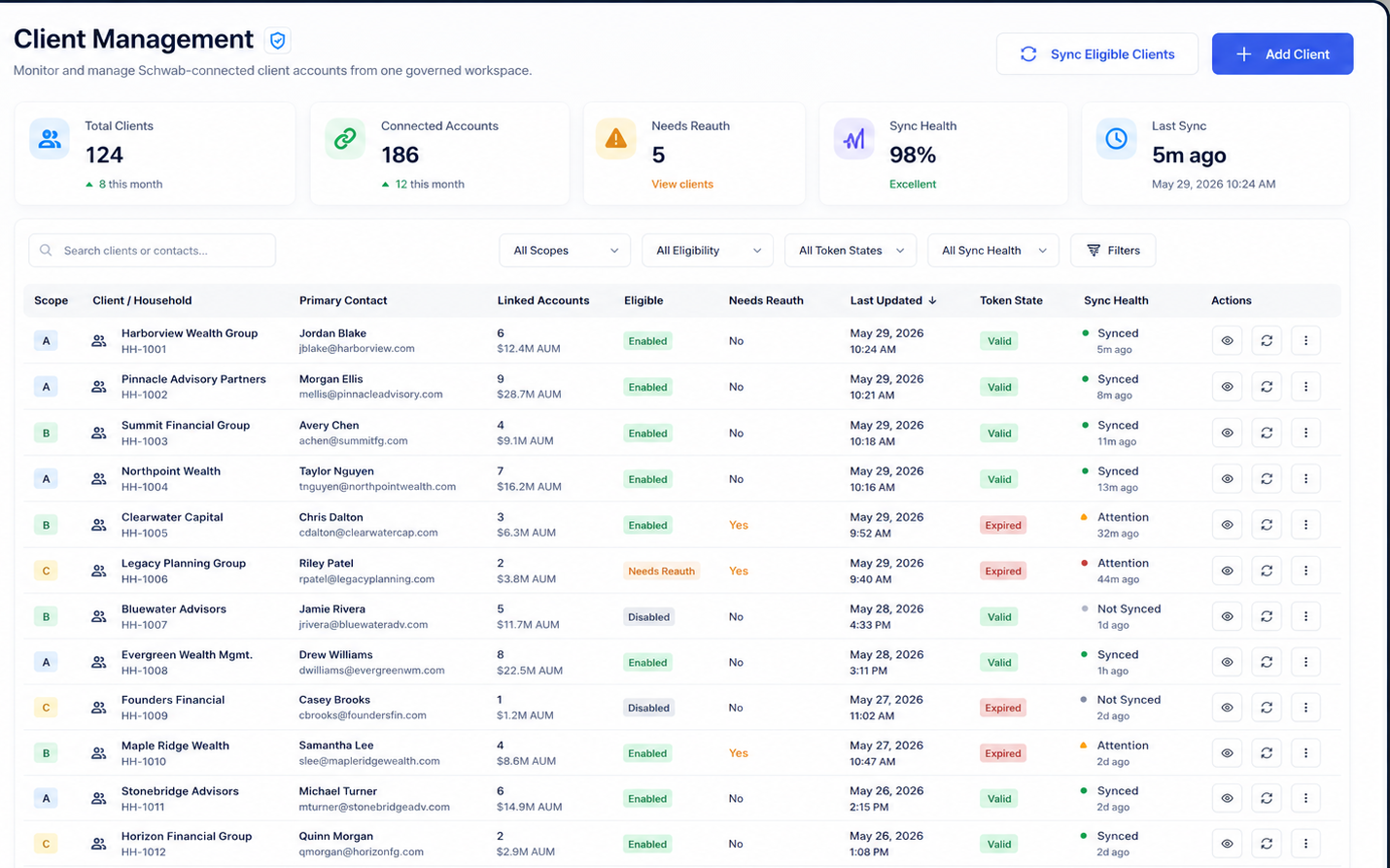Viewport: 1390px width, 868px height.
Task: Open more actions for Stonebridge Advisors
Action: pos(1305,798)
